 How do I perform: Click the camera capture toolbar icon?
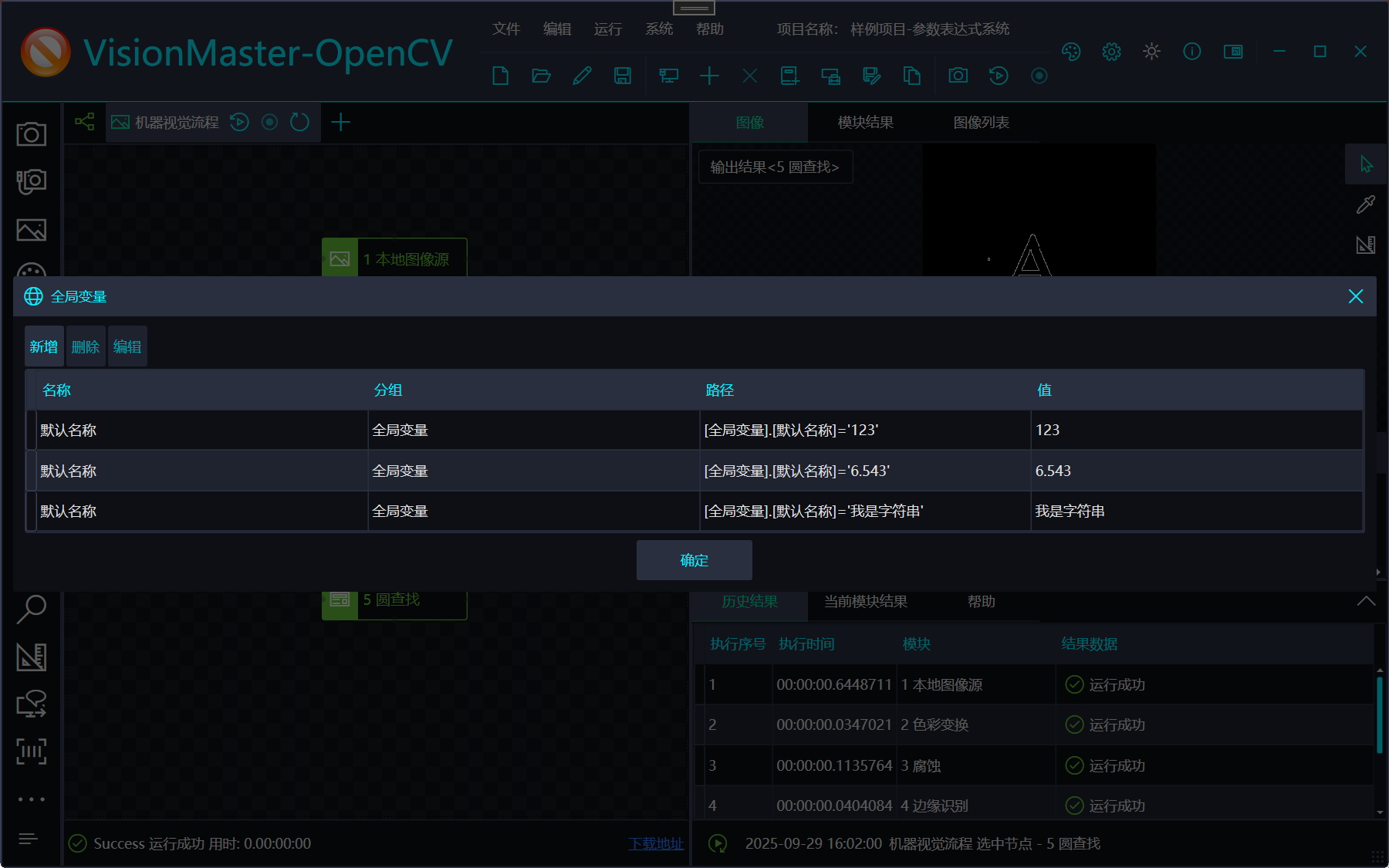coord(958,76)
